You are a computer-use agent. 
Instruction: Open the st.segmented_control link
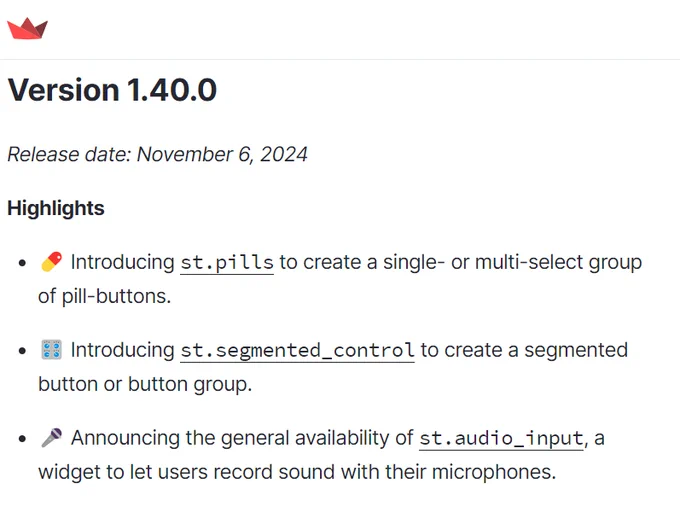(x=297, y=351)
